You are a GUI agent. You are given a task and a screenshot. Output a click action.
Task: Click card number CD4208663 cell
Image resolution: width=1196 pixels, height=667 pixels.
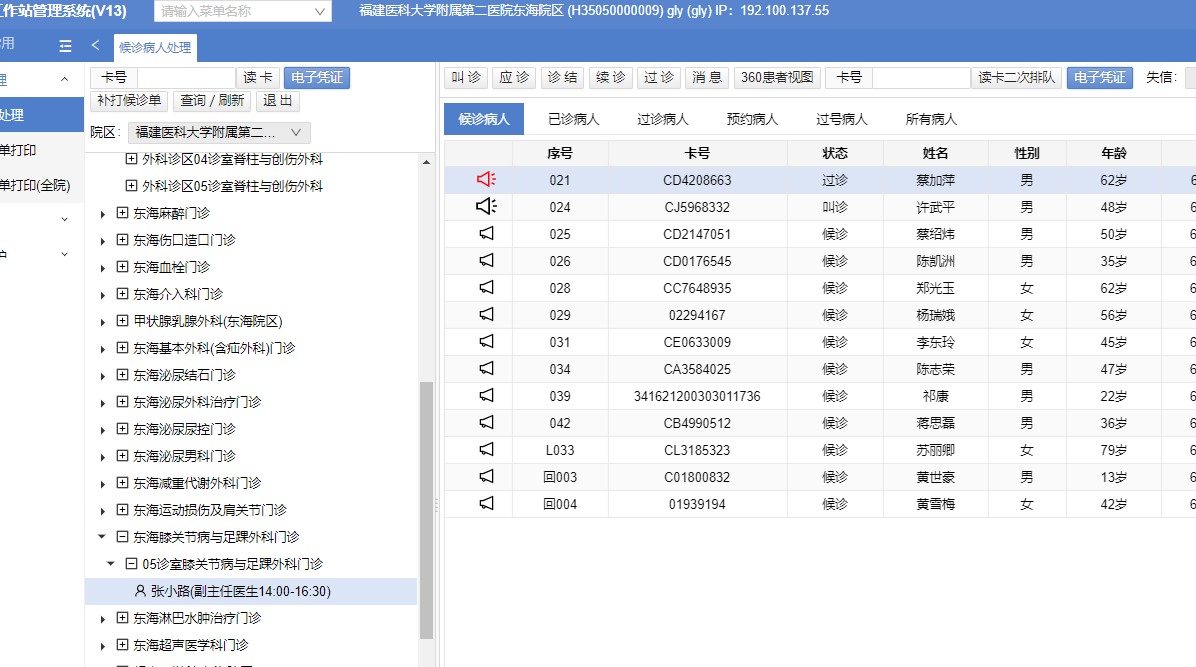point(697,180)
